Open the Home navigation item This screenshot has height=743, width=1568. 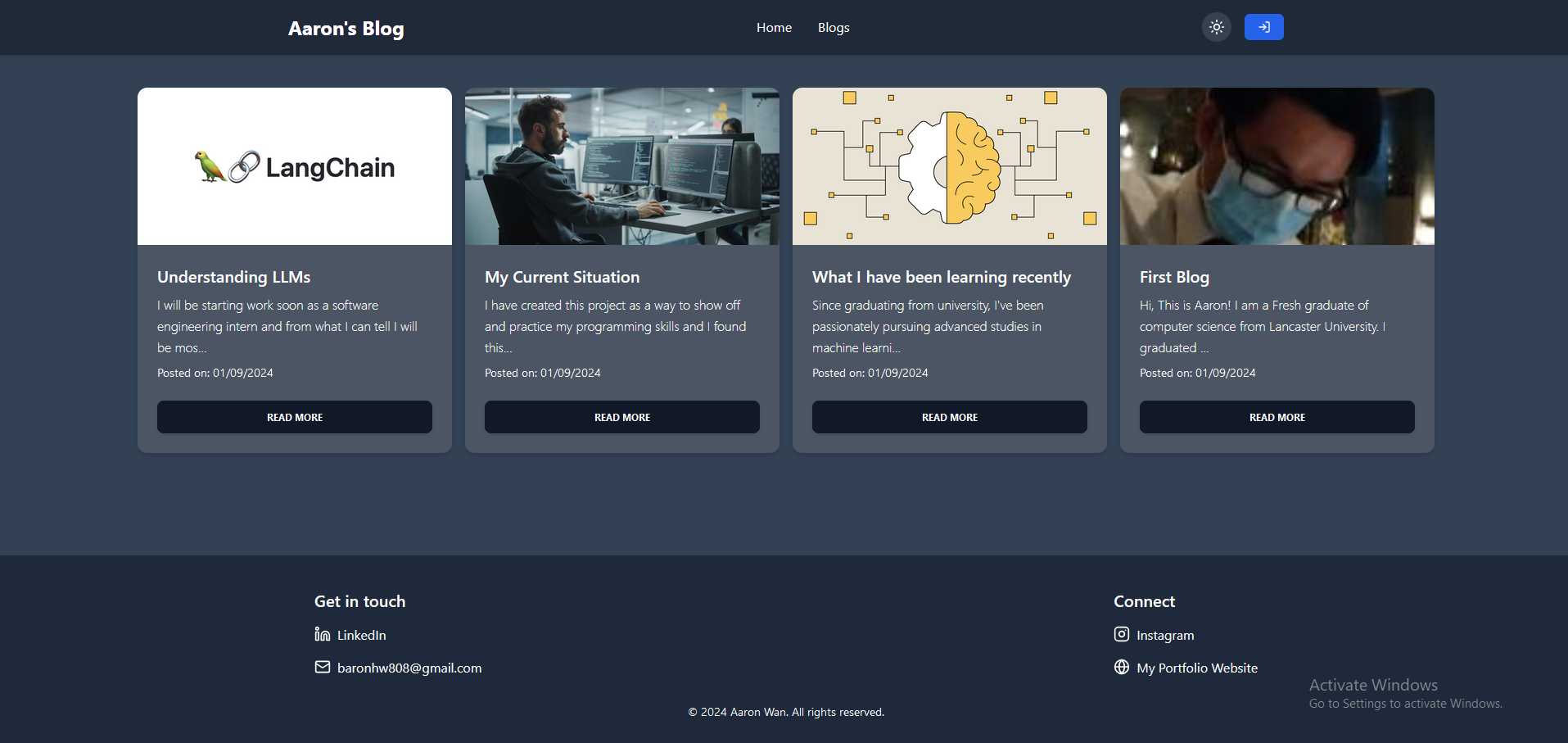pyautogui.click(x=774, y=28)
